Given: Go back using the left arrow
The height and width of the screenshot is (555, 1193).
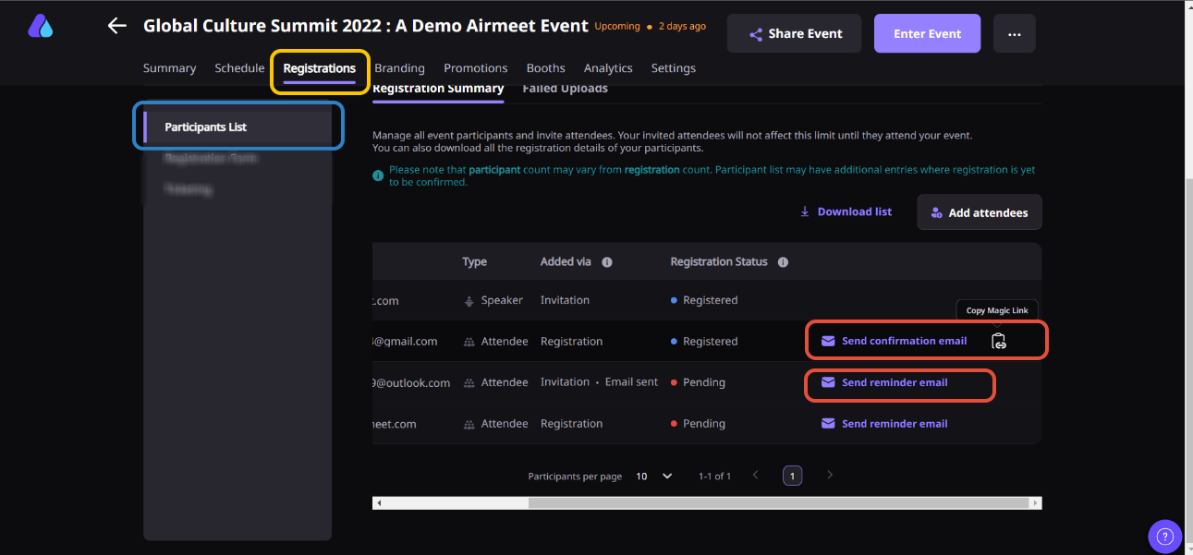Looking at the screenshot, I should pos(116,26).
